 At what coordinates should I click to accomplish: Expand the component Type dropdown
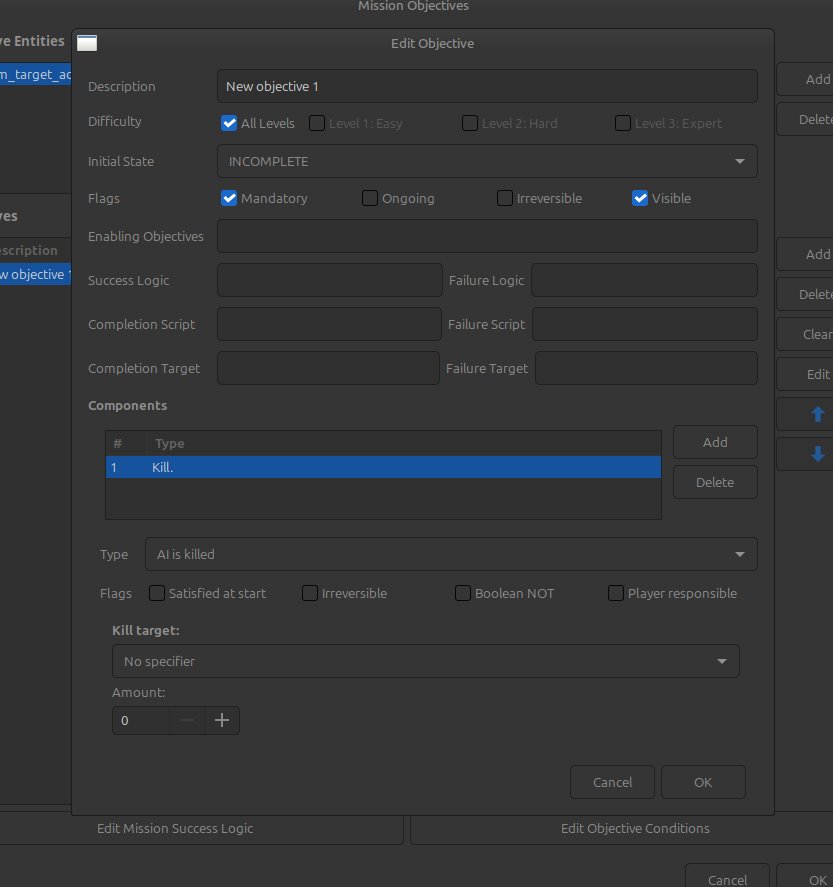coord(450,554)
